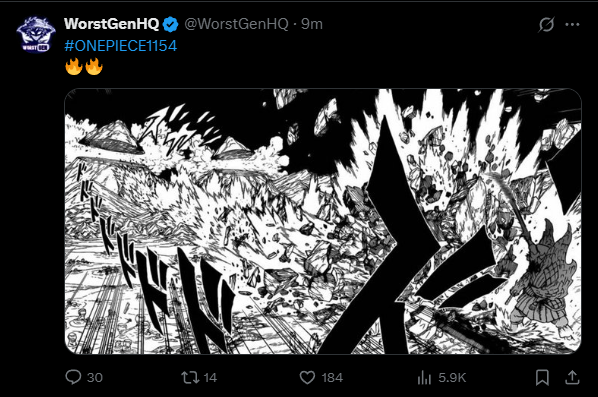Share the post via upload arrow icon
The width and height of the screenshot is (598, 397).
(572, 377)
